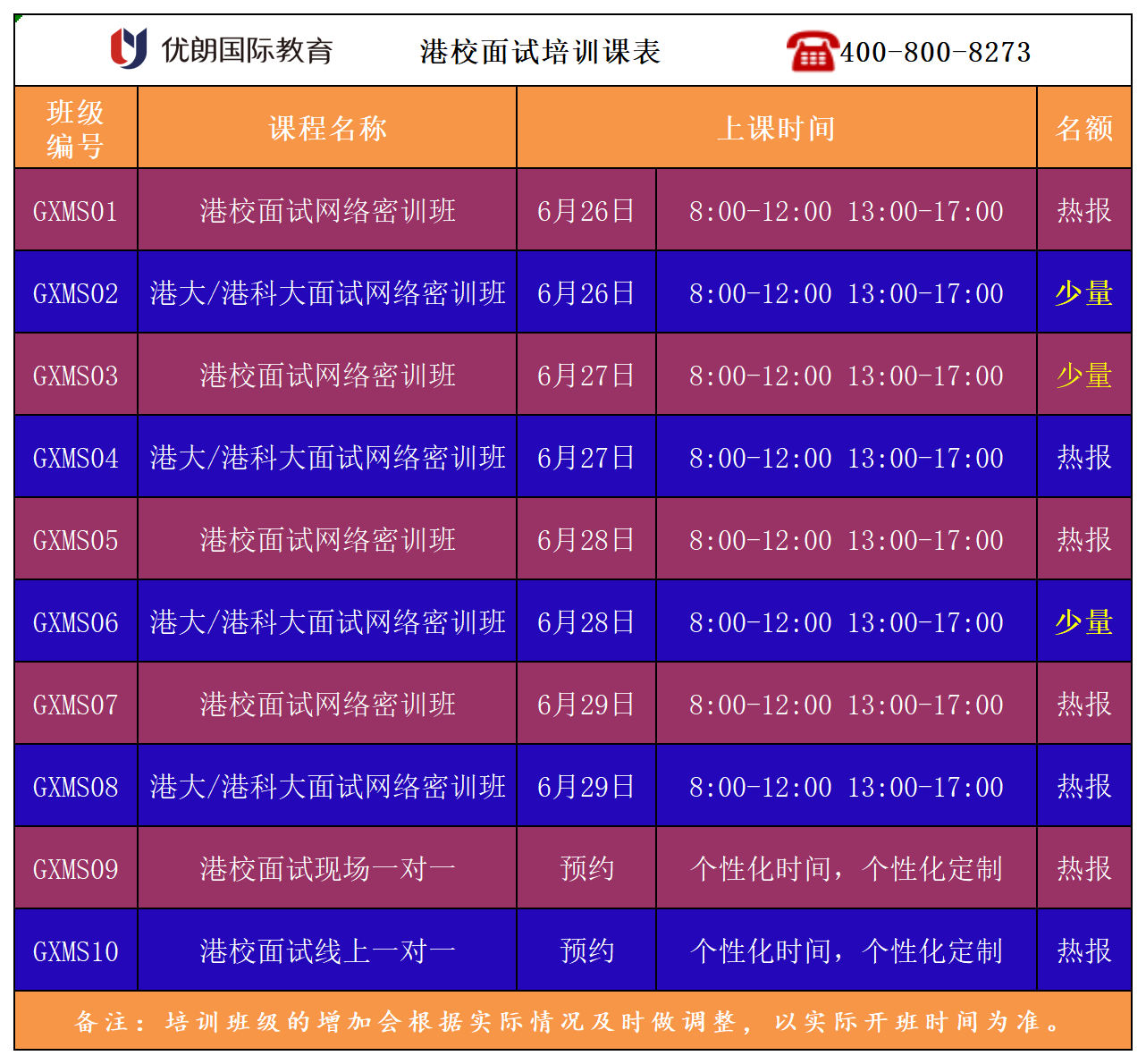The height and width of the screenshot is (1064, 1146).
Task: Select the 预约 cell for GXMS09
Action: pos(586,868)
